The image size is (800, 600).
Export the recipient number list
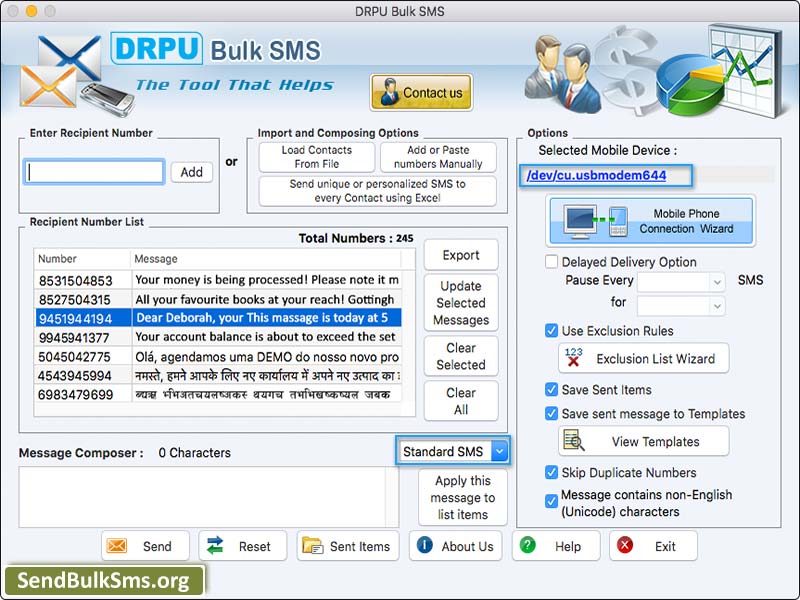461,254
